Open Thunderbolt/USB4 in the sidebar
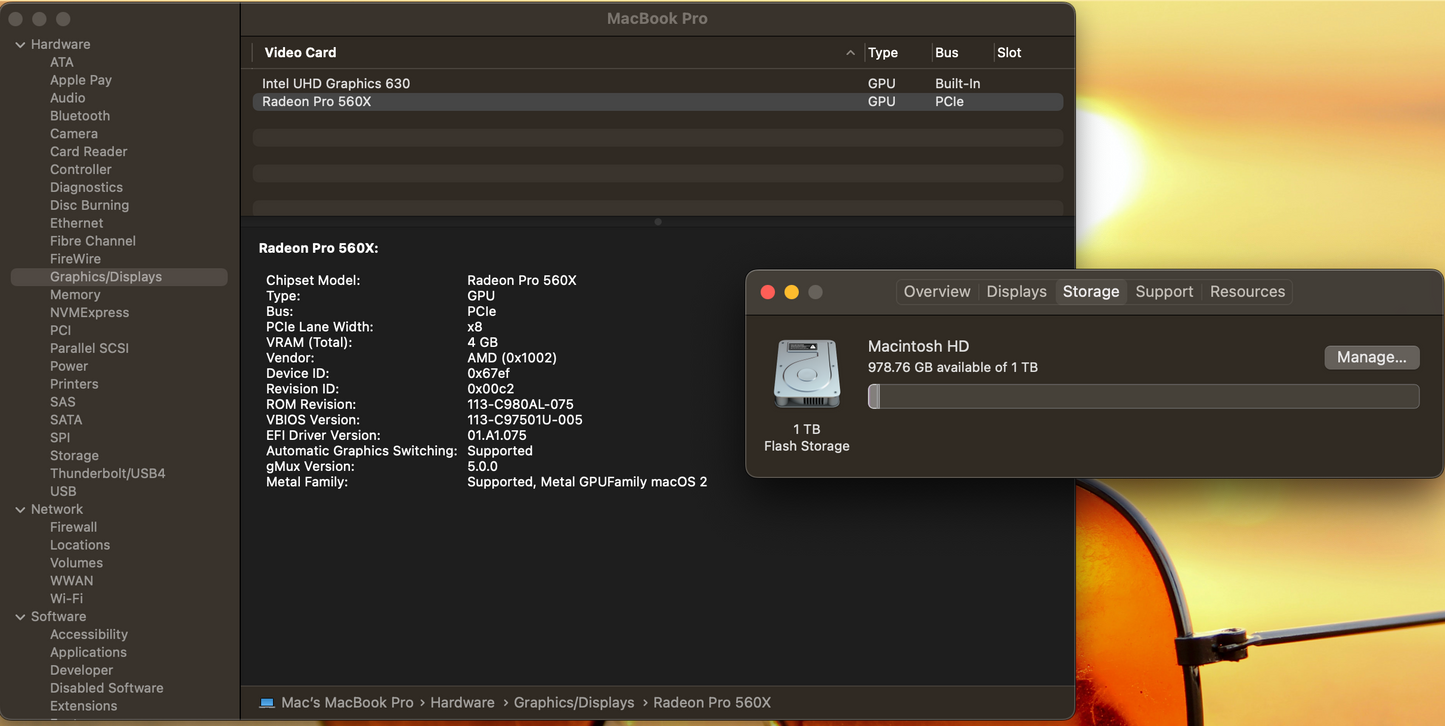The image size is (1445, 726). tap(107, 474)
